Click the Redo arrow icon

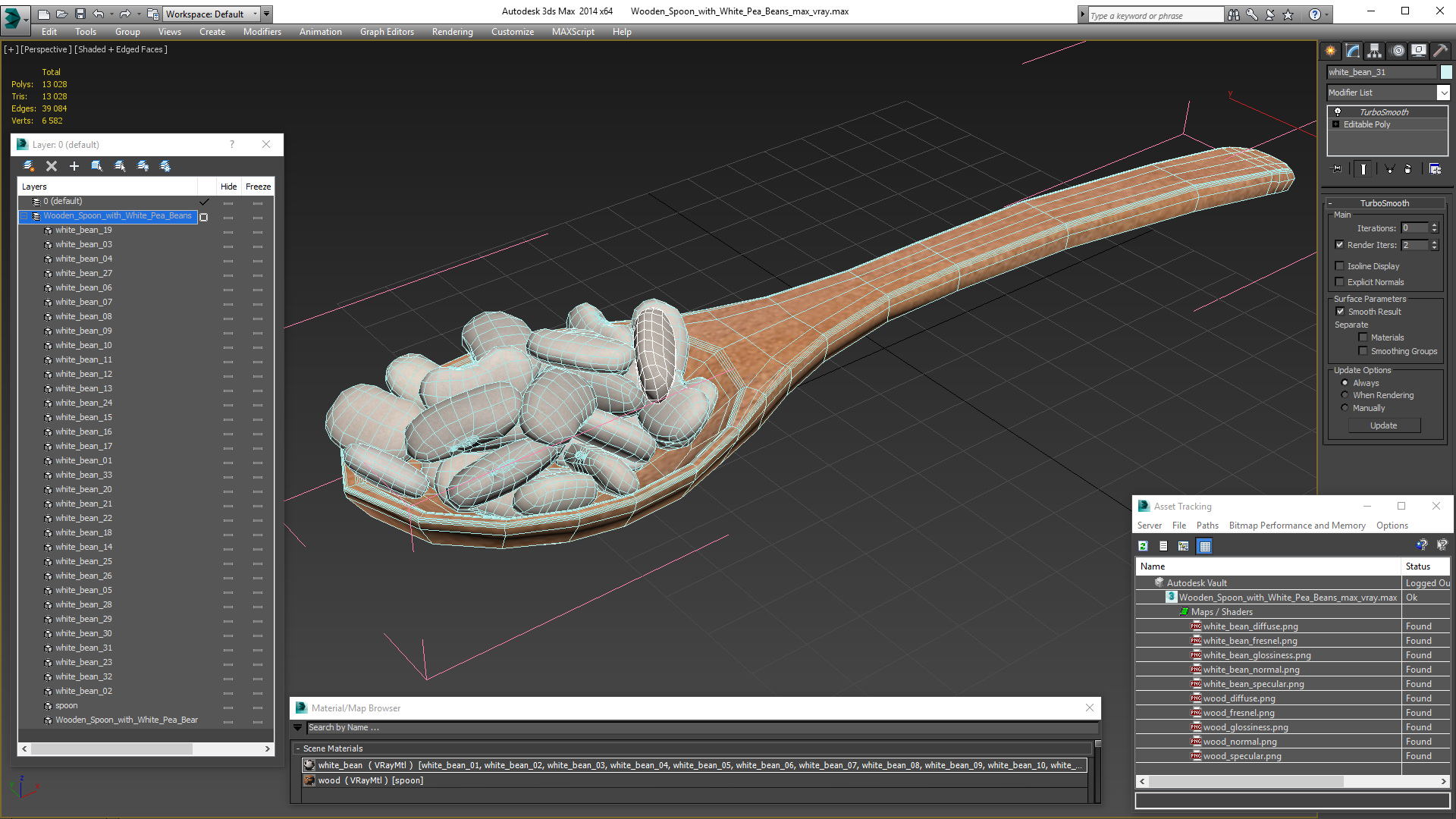pyautogui.click(x=125, y=14)
